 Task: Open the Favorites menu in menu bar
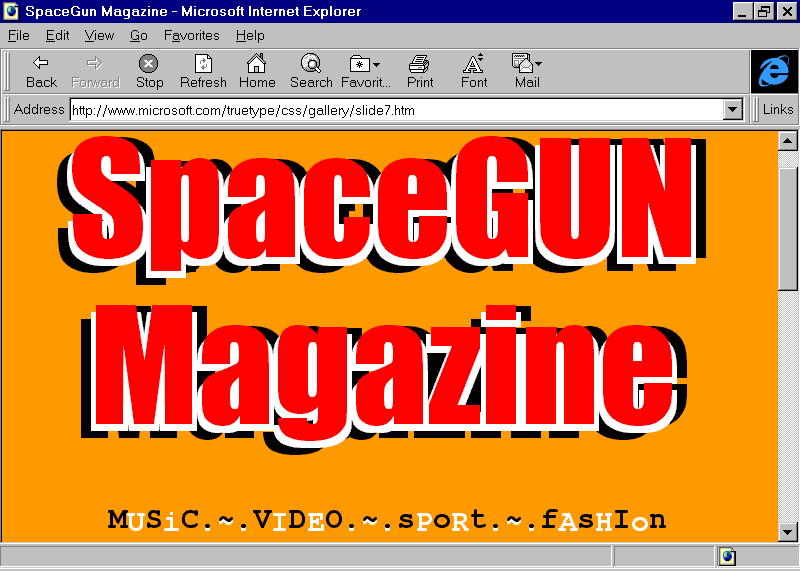coord(191,35)
